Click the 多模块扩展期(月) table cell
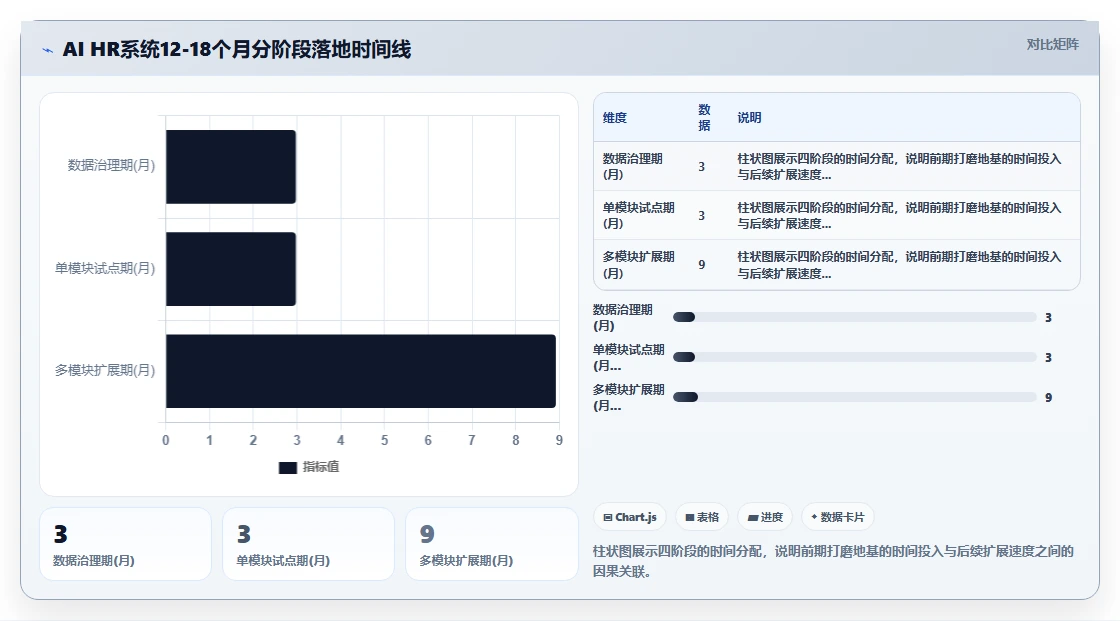This screenshot has height=621, width=1120. 639,264
